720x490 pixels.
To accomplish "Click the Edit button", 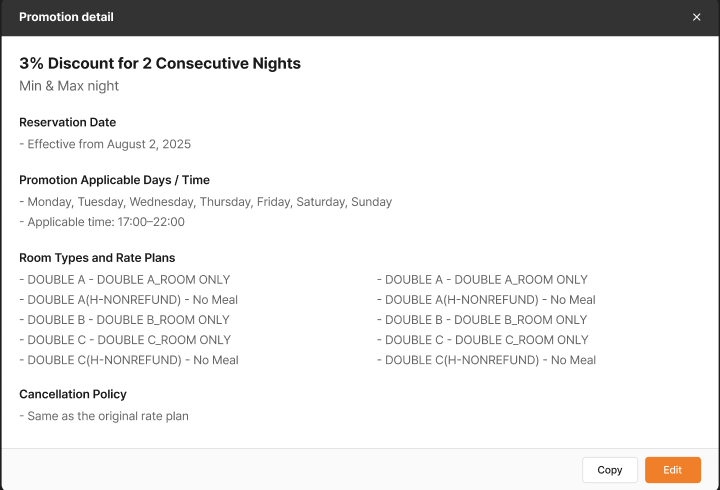I will click(x=672, y=470).
